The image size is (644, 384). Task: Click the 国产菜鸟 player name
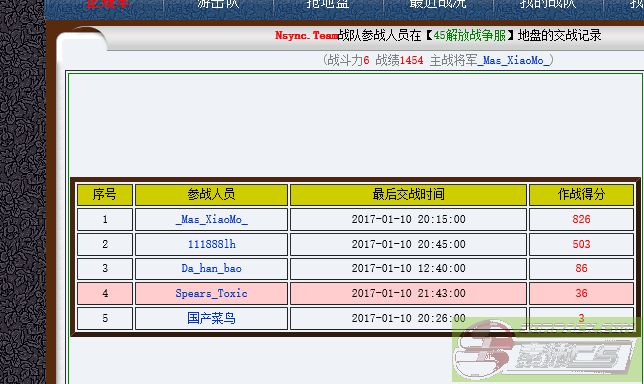(x=212, y=318)
